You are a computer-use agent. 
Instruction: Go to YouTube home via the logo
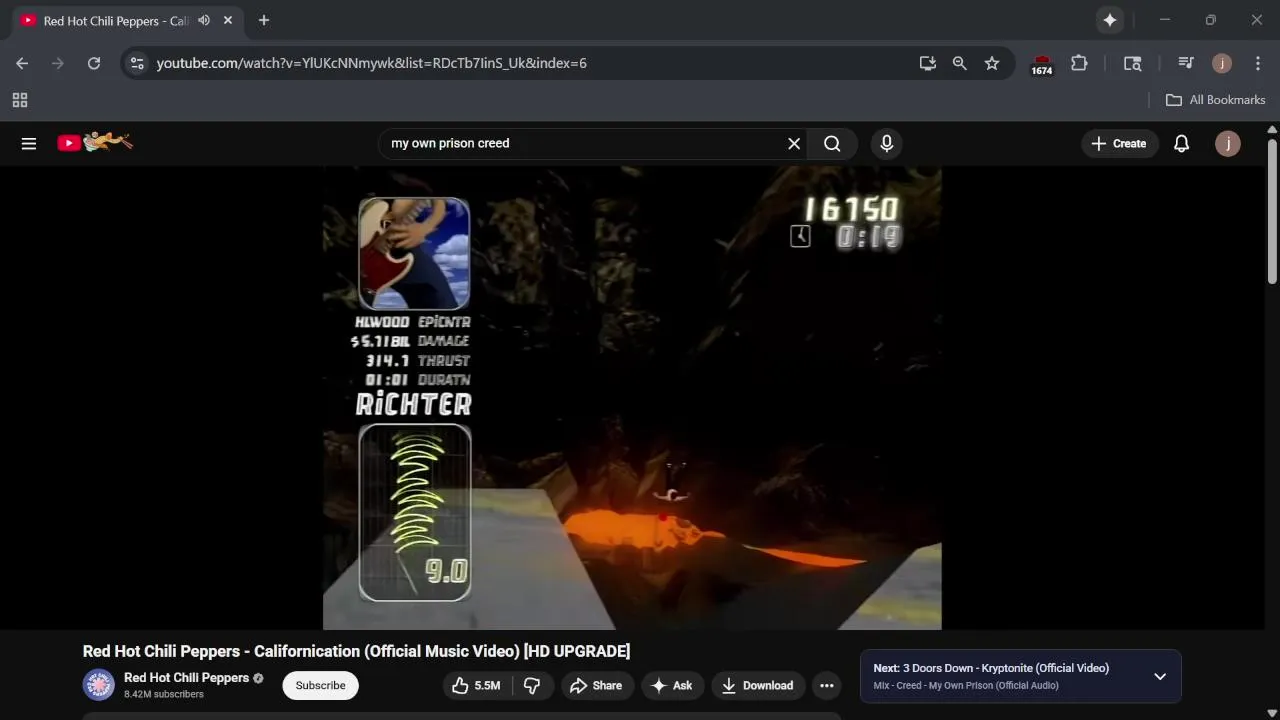pyautogui.click(x=95, y=143)
